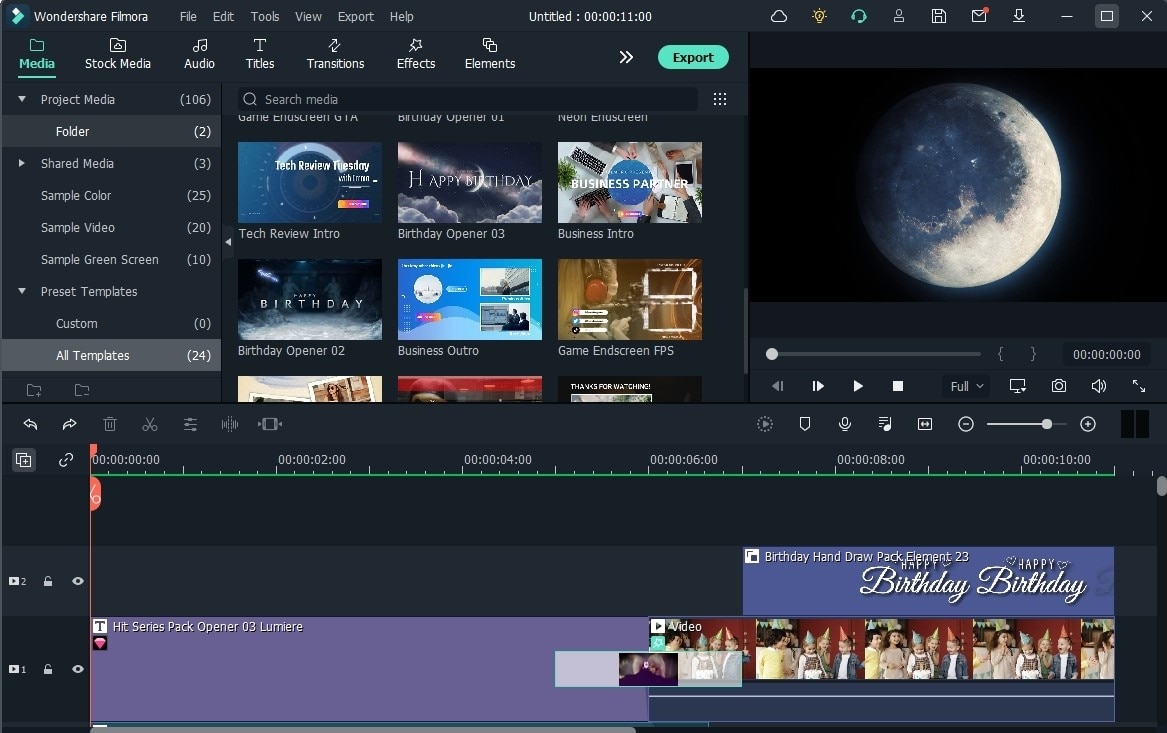Image resolution: width=1167 pixels, height=733 pixels.
Task: Hide video track 2 with eye icon
Action: coord(77,581)
